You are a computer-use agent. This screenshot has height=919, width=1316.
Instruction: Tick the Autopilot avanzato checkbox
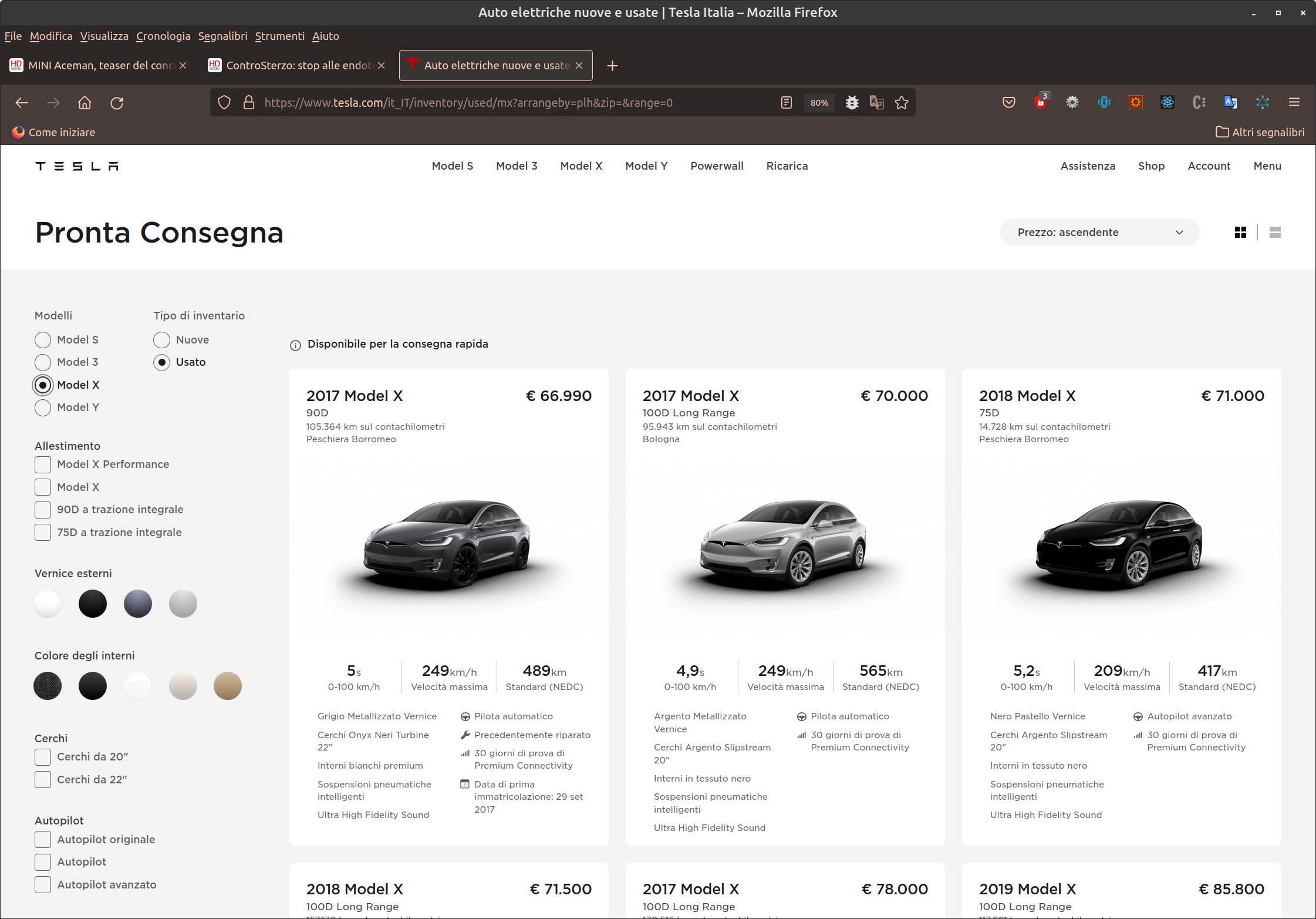43,885
